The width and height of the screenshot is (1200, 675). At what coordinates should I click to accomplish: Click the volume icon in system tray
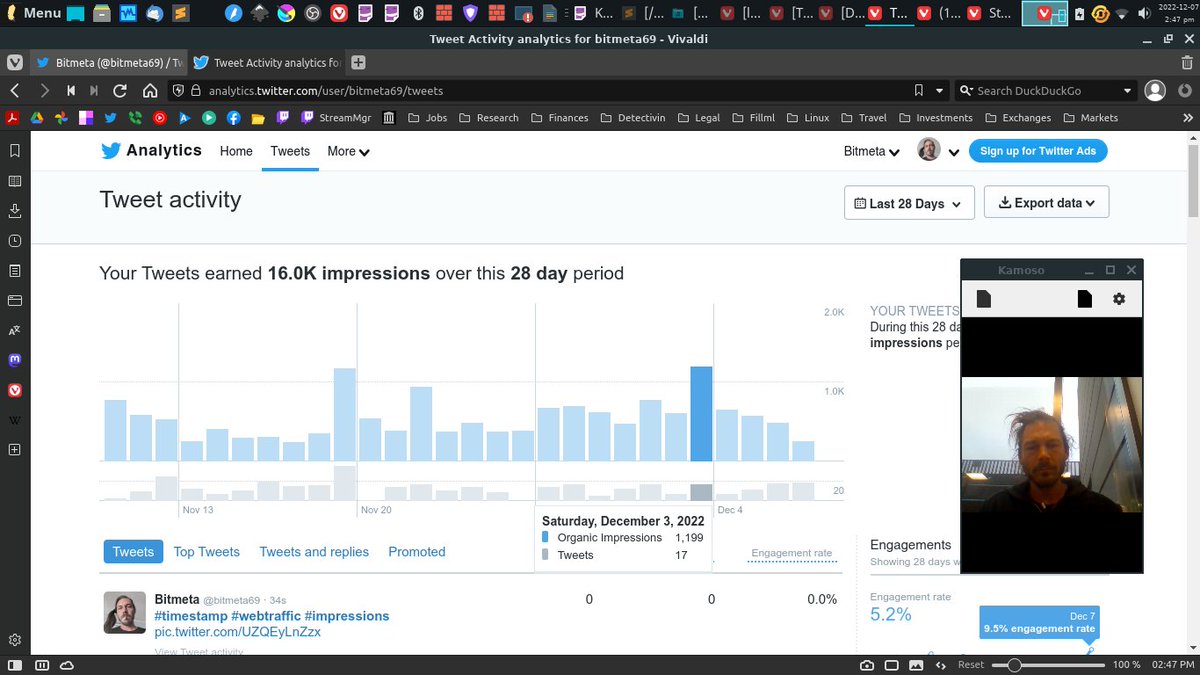pyautogui.click(x=1145, y=14)
